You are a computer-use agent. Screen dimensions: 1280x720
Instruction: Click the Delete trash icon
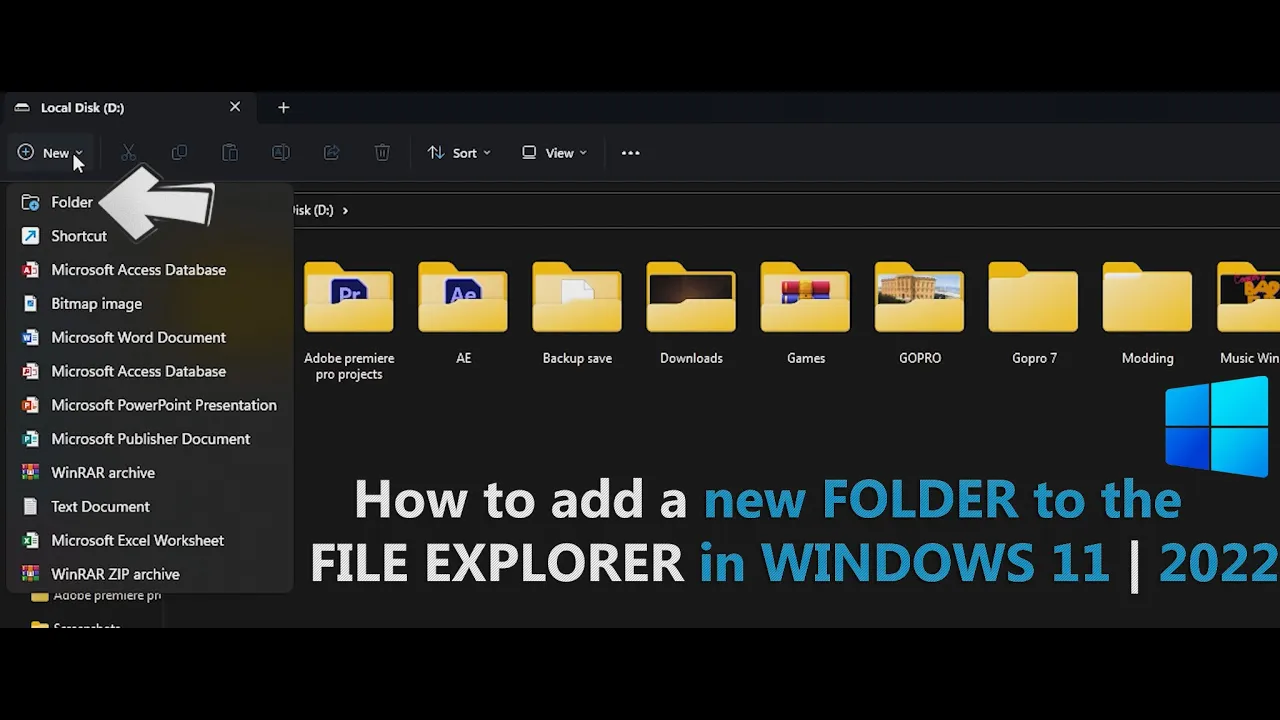(x=382, y=153)
